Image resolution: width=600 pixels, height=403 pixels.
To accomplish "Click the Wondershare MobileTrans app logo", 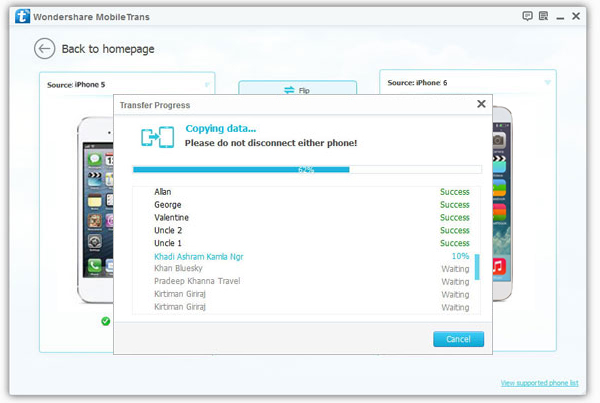I will [x=22, y=16].
